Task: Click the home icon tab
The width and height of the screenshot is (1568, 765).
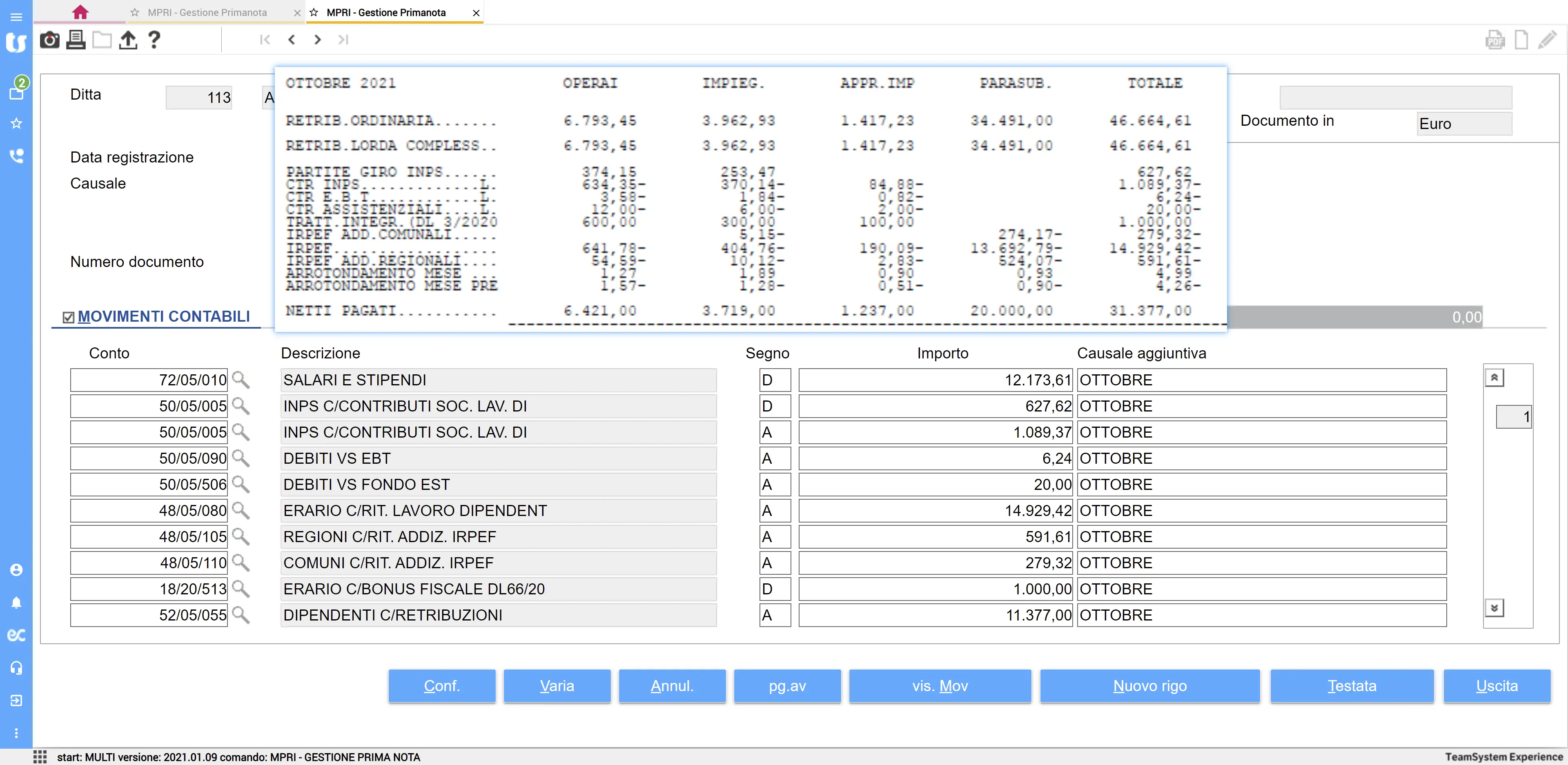Action: pyautogui.click(x=80, y=12)
